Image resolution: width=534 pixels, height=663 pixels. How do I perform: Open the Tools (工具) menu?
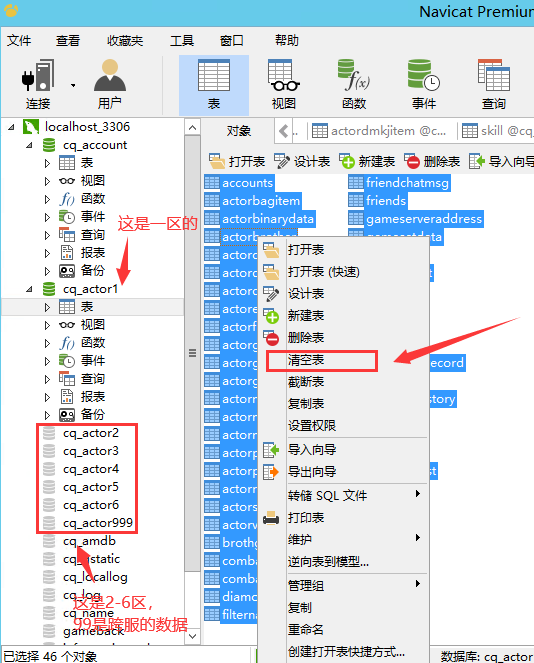[x=182, y=40]
